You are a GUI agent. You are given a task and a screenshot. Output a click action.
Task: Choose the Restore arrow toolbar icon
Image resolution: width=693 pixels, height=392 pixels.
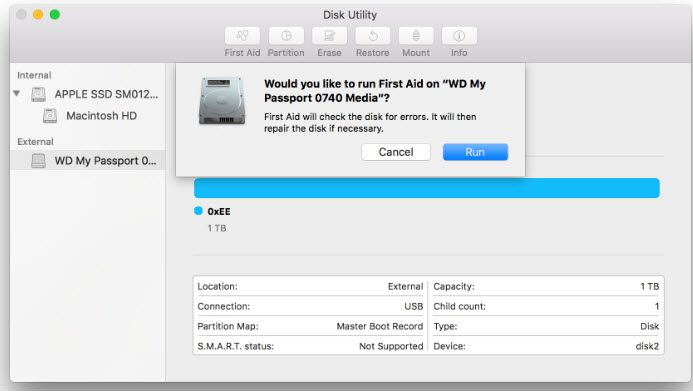click(x=373, y=36)
